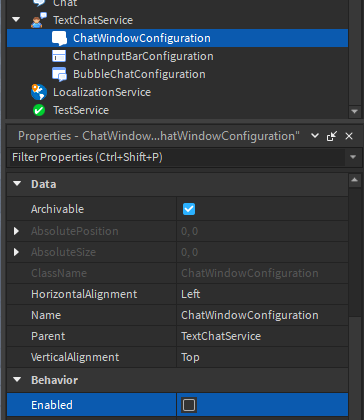Click the TestService green checkmark icon
This screenshot has width=364, height=420.
tap(39, 110)
